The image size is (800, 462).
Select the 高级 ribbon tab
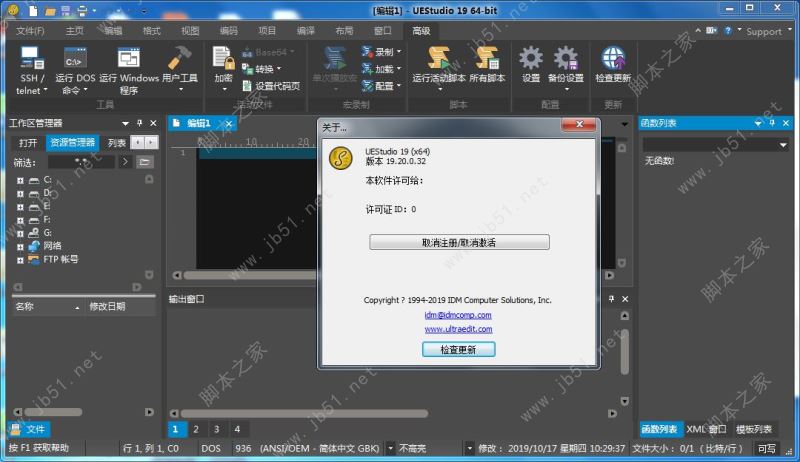(x=421, y=31)
